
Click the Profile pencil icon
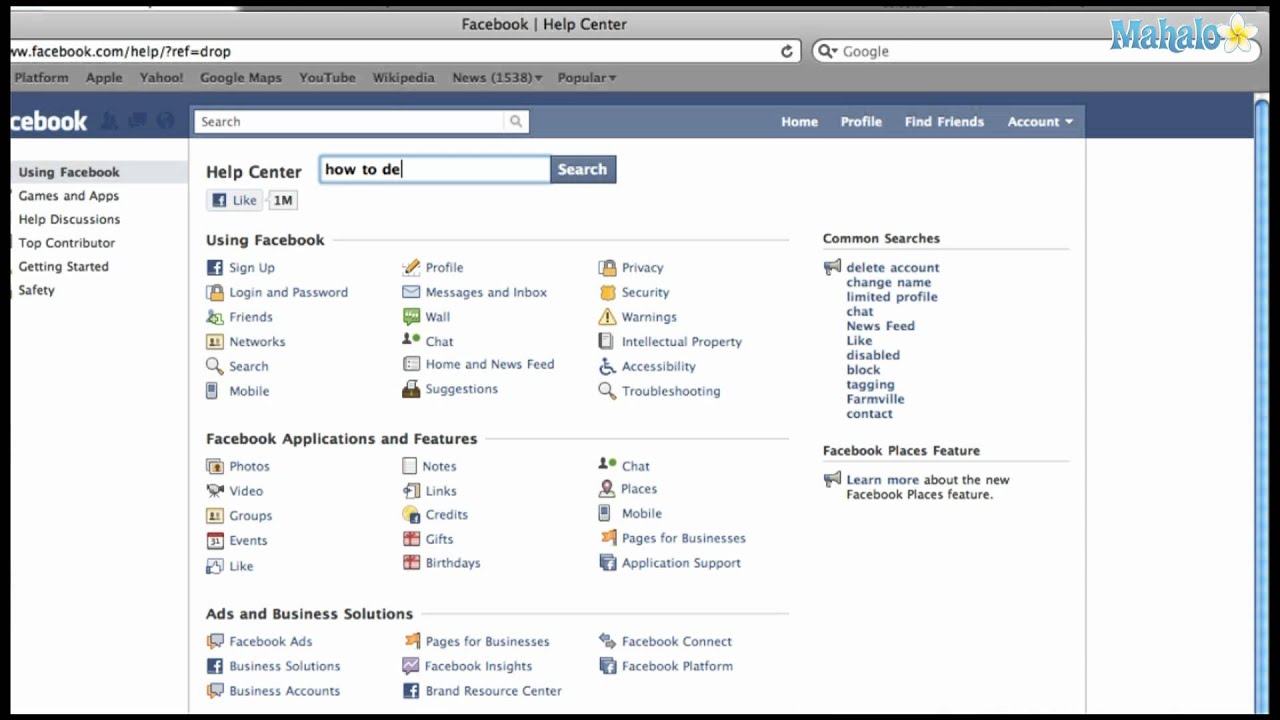[x=411, y=267]
